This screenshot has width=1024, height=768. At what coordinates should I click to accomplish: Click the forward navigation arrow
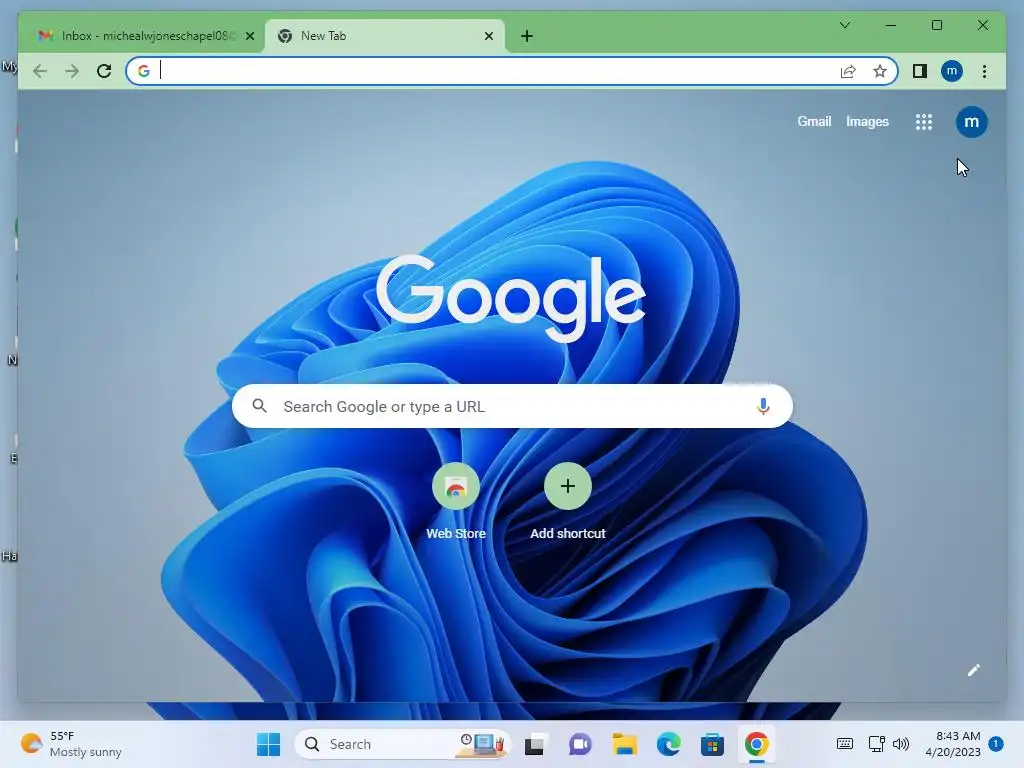[72, 71]
